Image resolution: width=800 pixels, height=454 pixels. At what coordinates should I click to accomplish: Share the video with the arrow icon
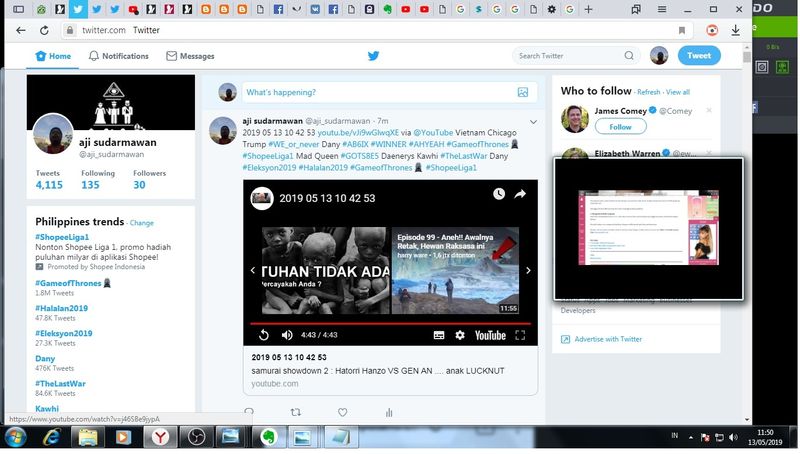pyautogui.click(x=520, y=194)
